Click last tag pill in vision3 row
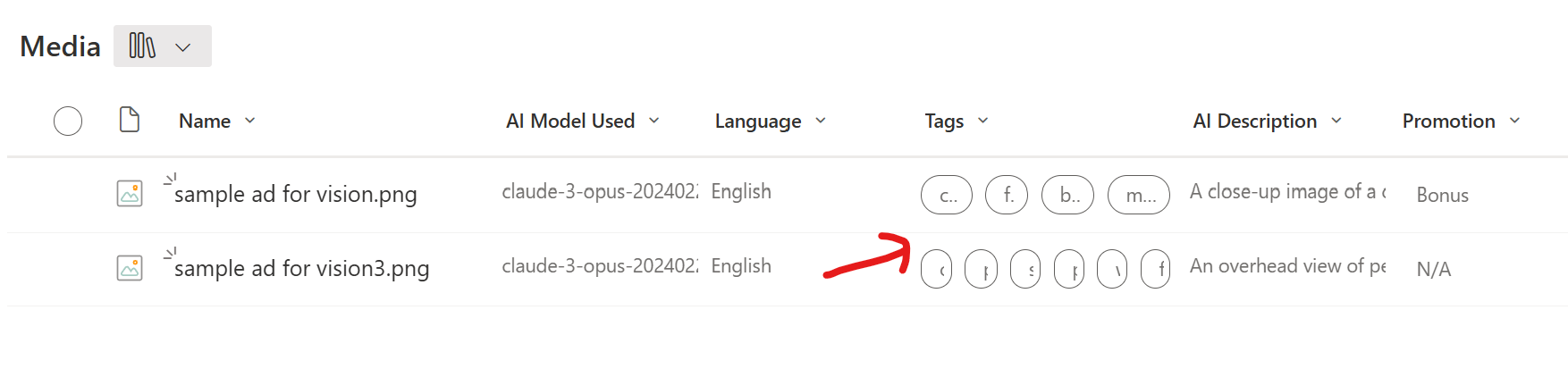Image resolution: width=1568 pixels, height=377 pixels. click(1156, 269)
